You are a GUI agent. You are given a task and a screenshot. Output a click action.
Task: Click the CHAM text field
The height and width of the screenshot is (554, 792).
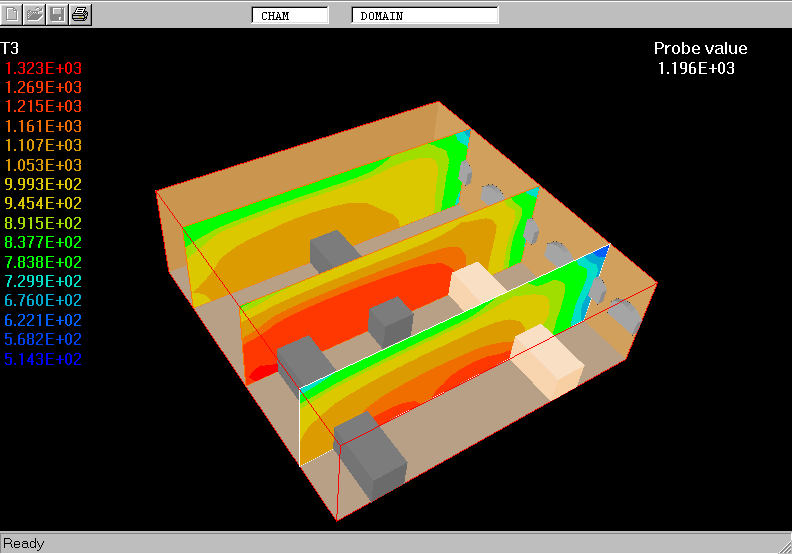(x=290, y=15)
